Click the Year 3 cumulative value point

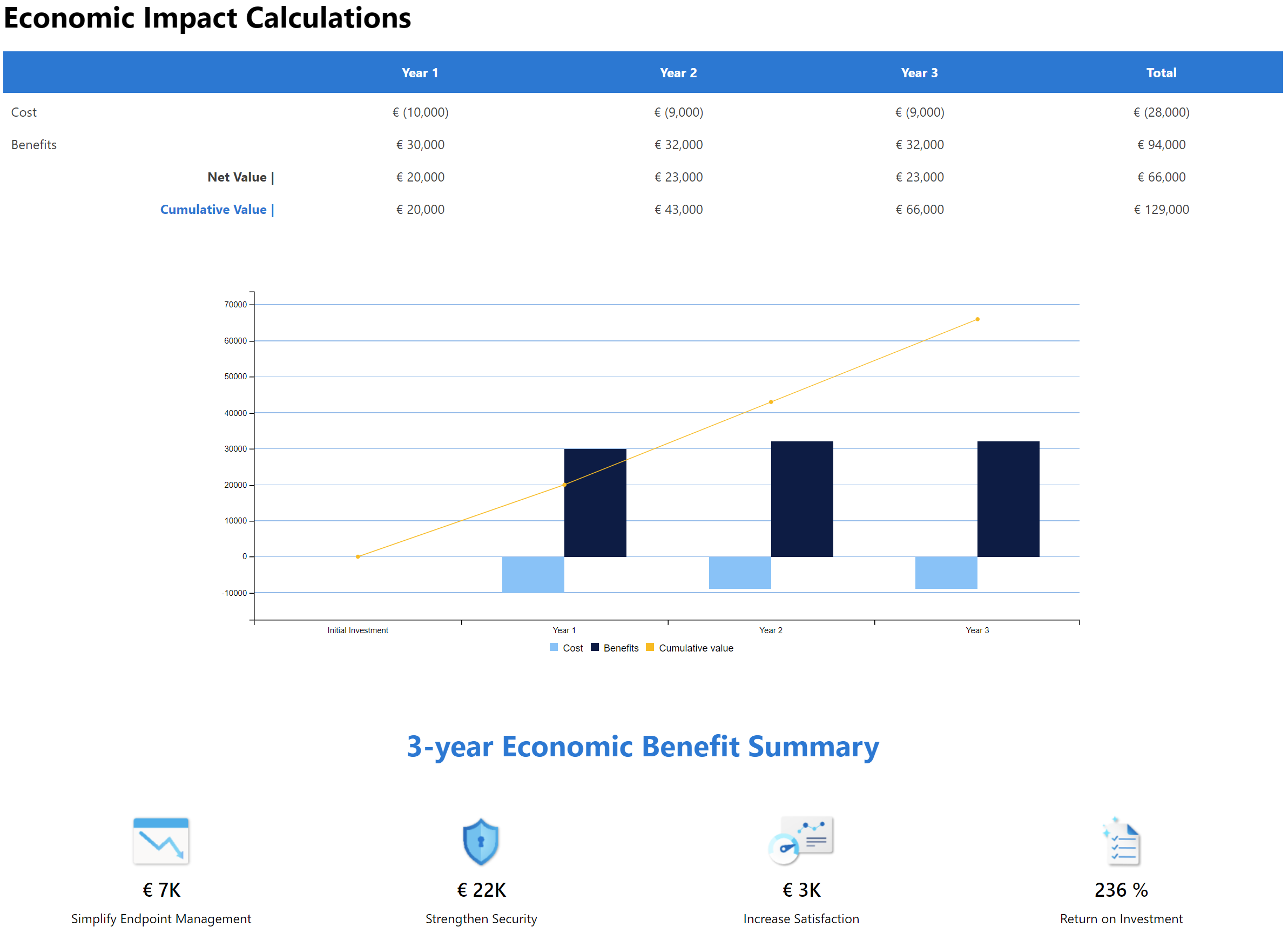pyautogui.click(x=977, y=319)
